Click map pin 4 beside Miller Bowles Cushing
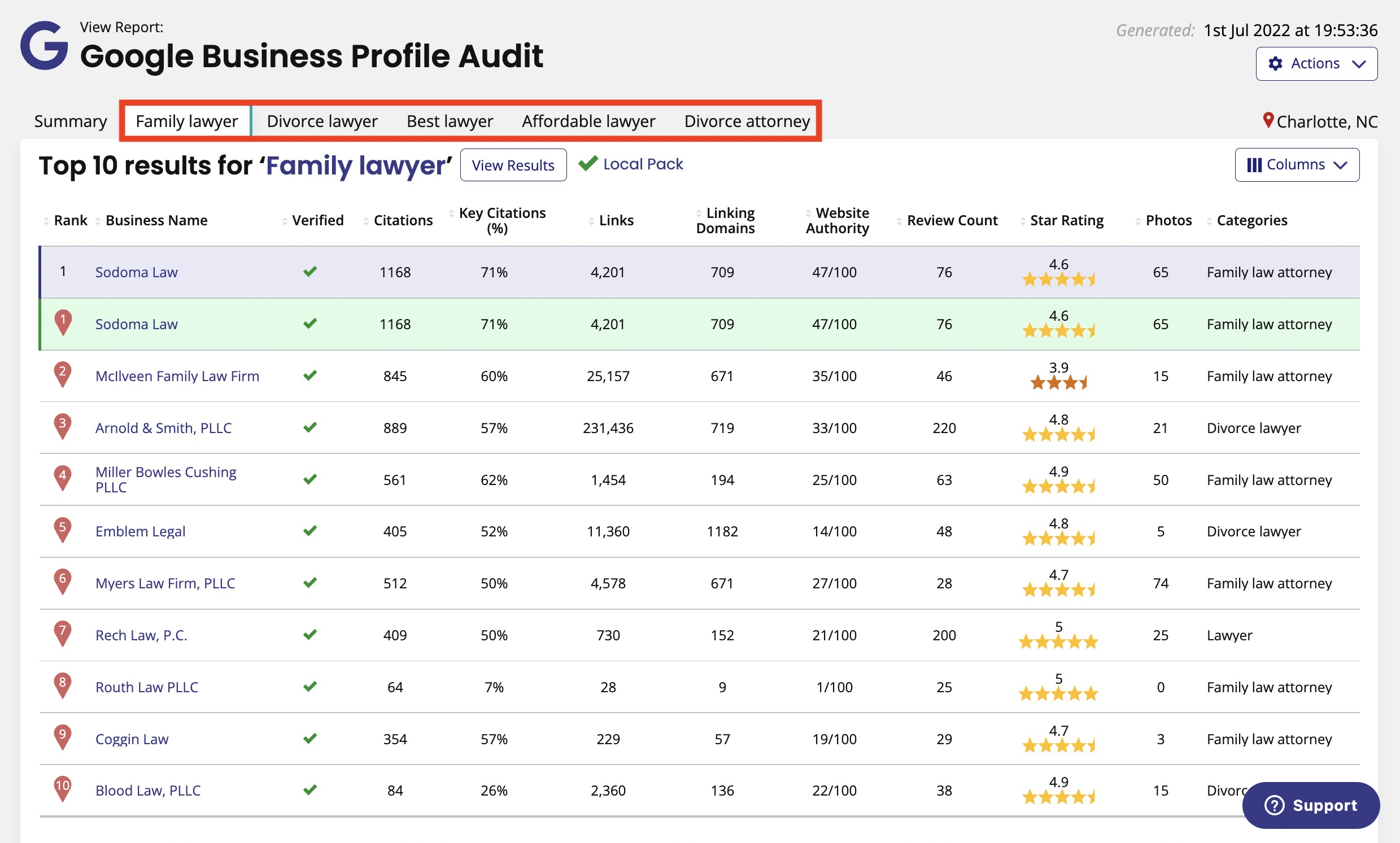 click(63, 478)
